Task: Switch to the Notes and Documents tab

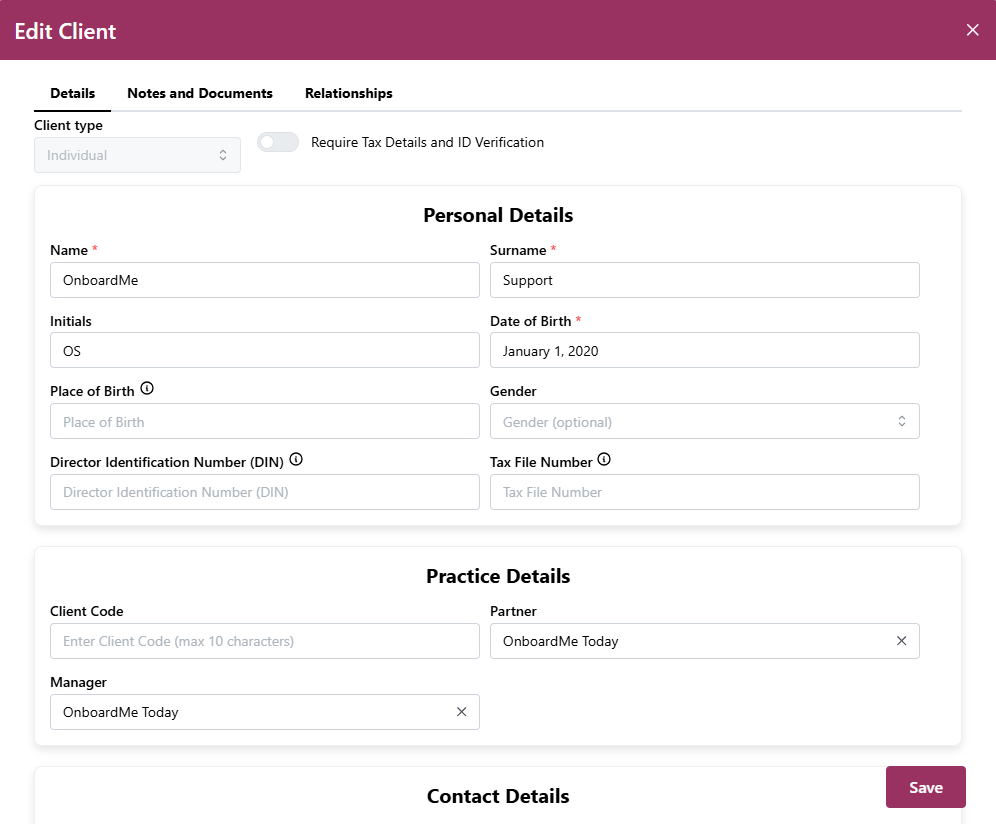Action: pyautogui.click(x=200, y=93)
